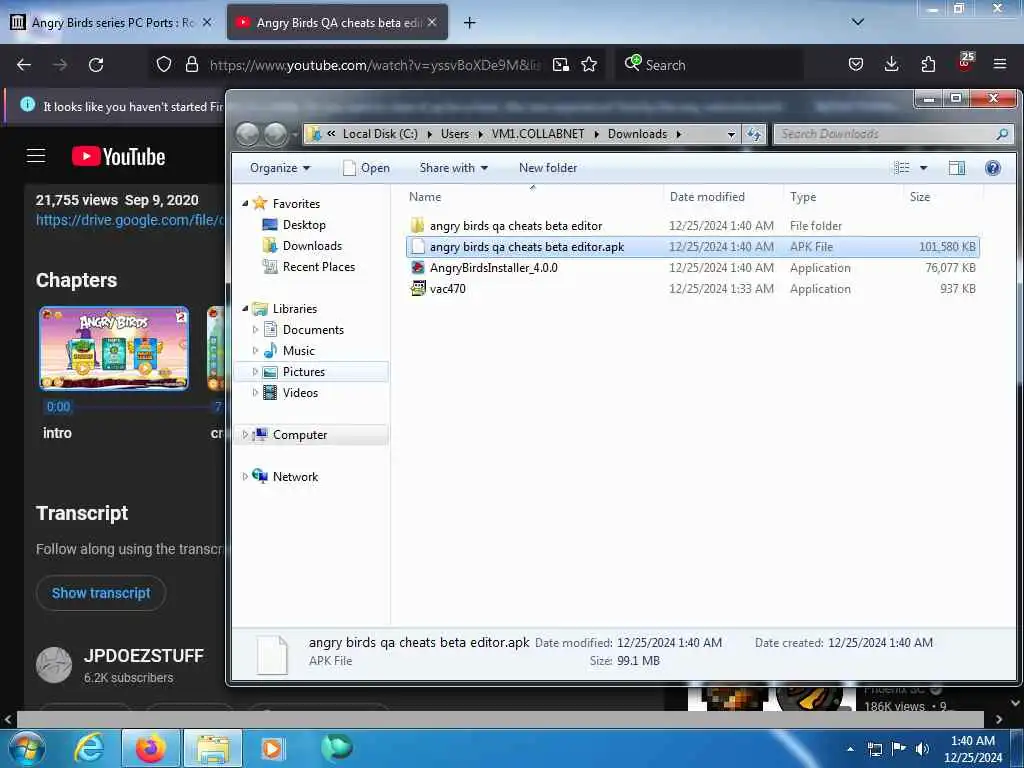Open the drive.google.com link in description

(x=129, y=220)
